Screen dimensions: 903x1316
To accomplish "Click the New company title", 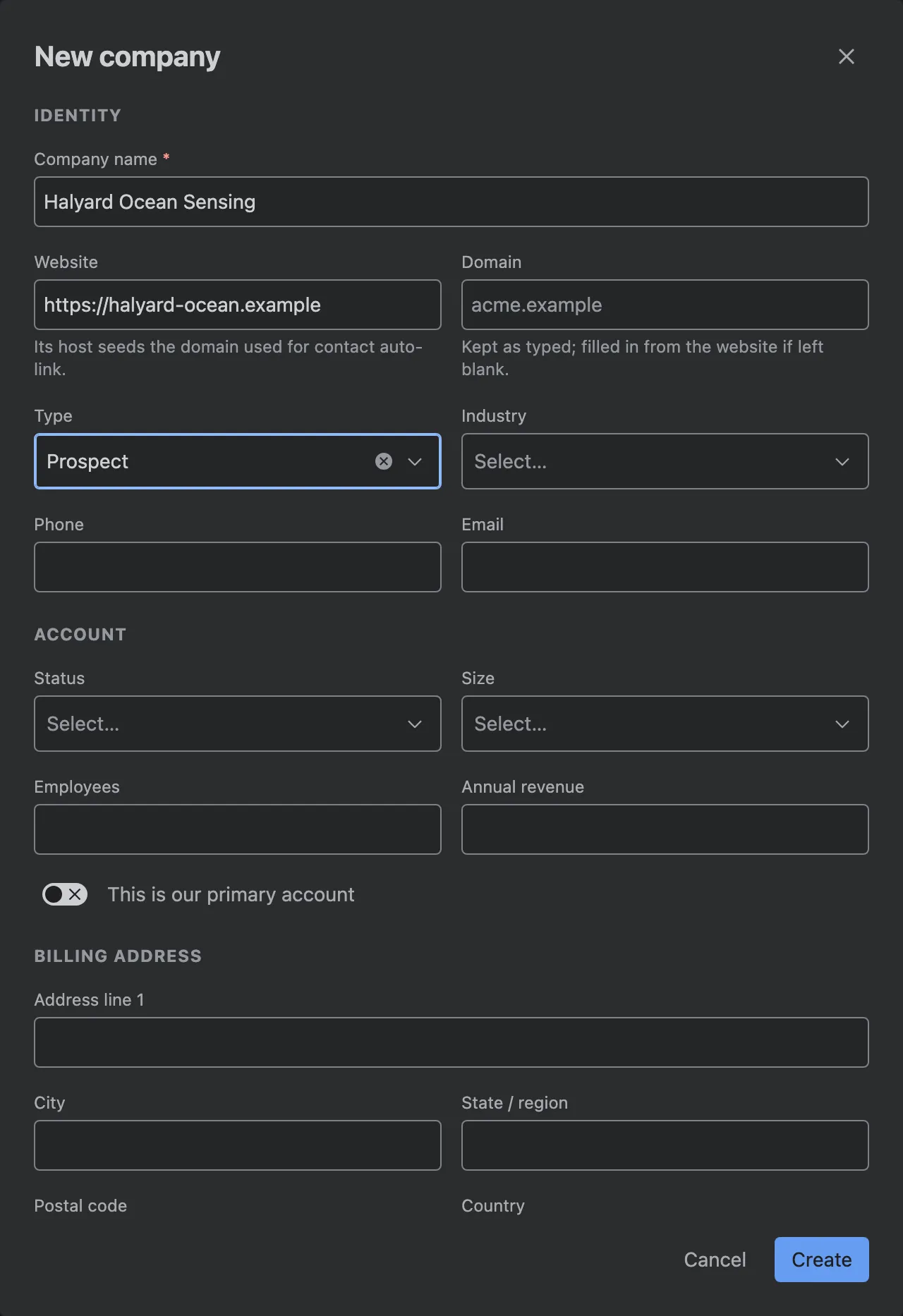I will (x=127, y=56).
